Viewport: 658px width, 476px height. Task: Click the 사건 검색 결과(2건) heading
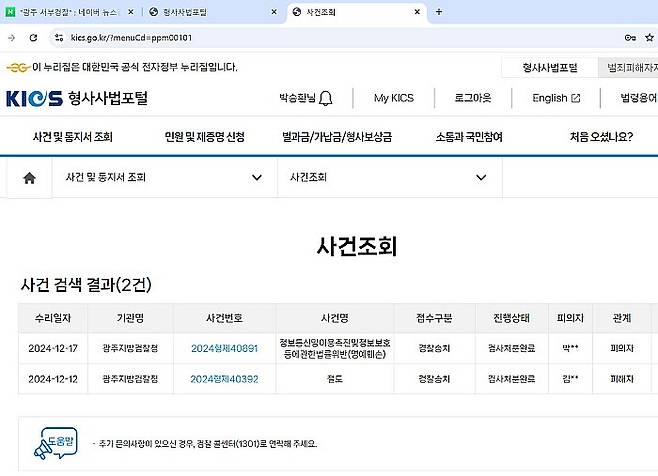[86, 285]
